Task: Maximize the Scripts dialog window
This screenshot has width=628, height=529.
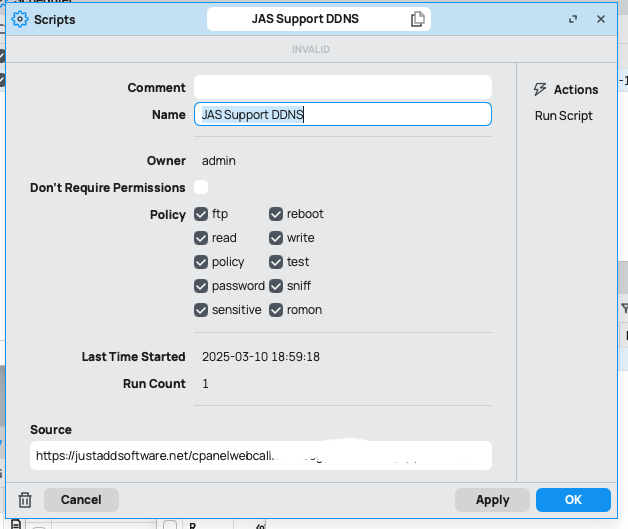Action: coord(573,19)
